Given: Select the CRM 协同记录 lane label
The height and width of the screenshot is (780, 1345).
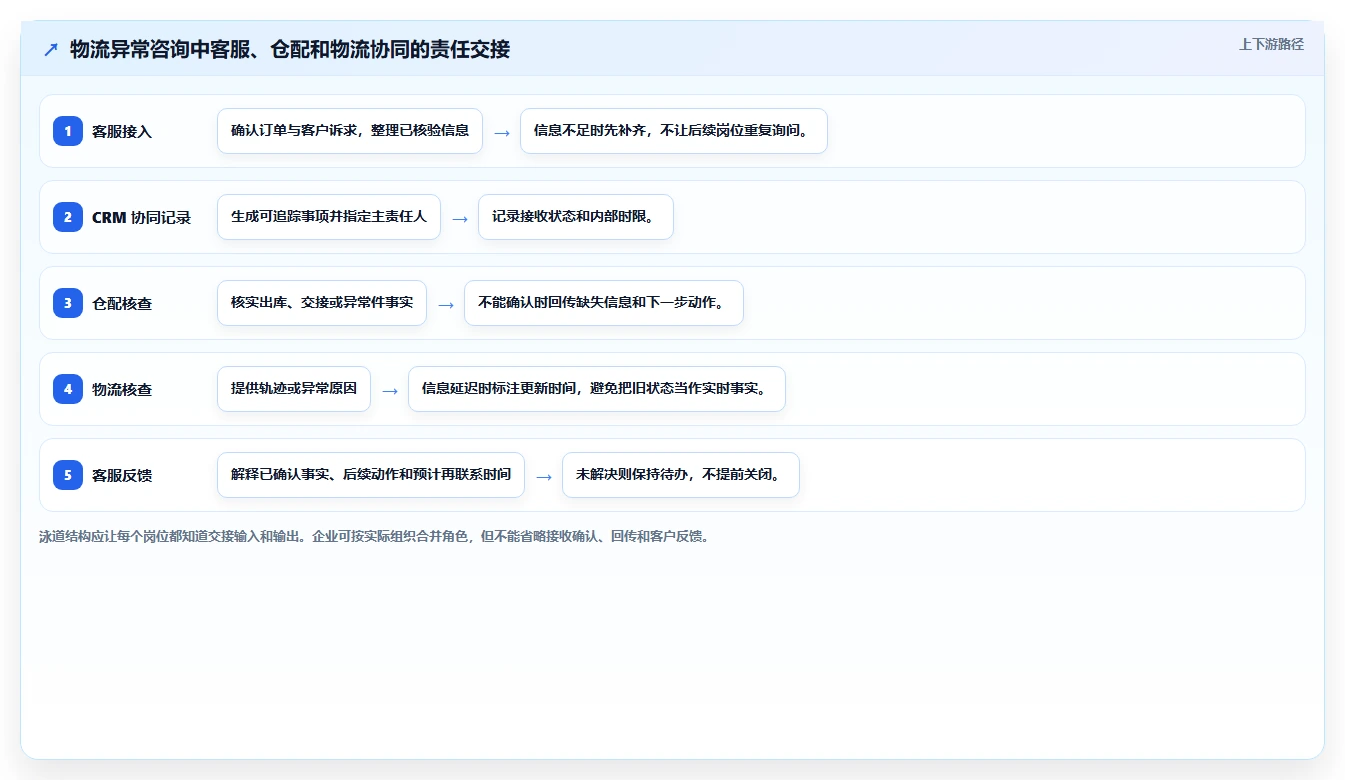Looking at the screenshot, I should tap(141, 217).
